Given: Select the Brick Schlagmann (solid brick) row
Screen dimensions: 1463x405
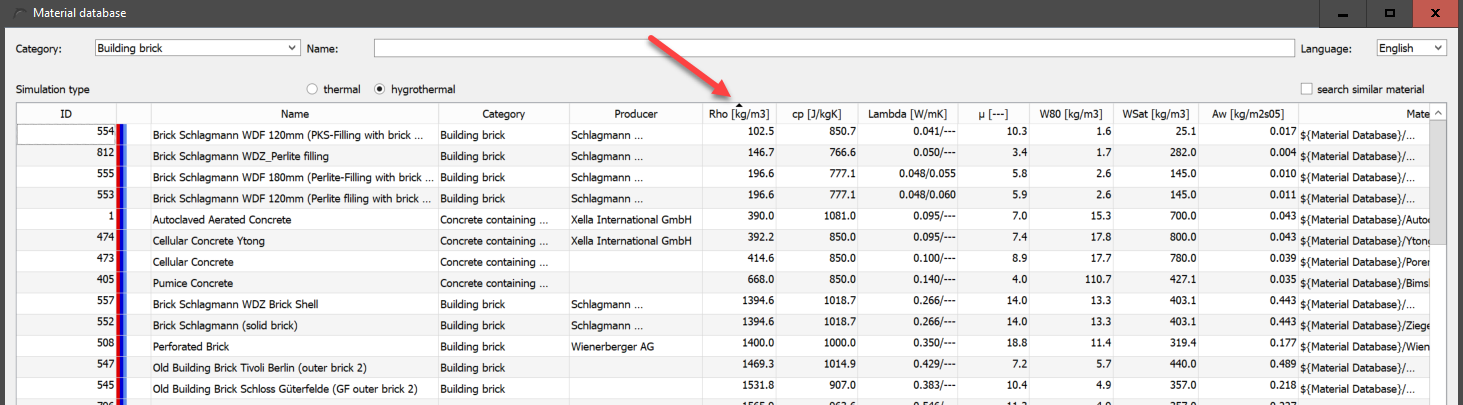Looking at the screenshot, I should point(723,324).
